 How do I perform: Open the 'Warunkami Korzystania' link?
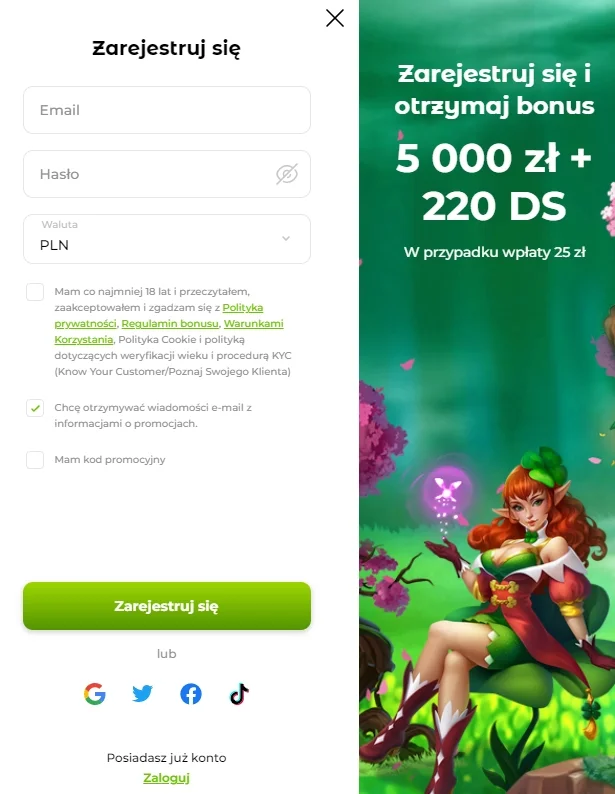tap(253, 324)
